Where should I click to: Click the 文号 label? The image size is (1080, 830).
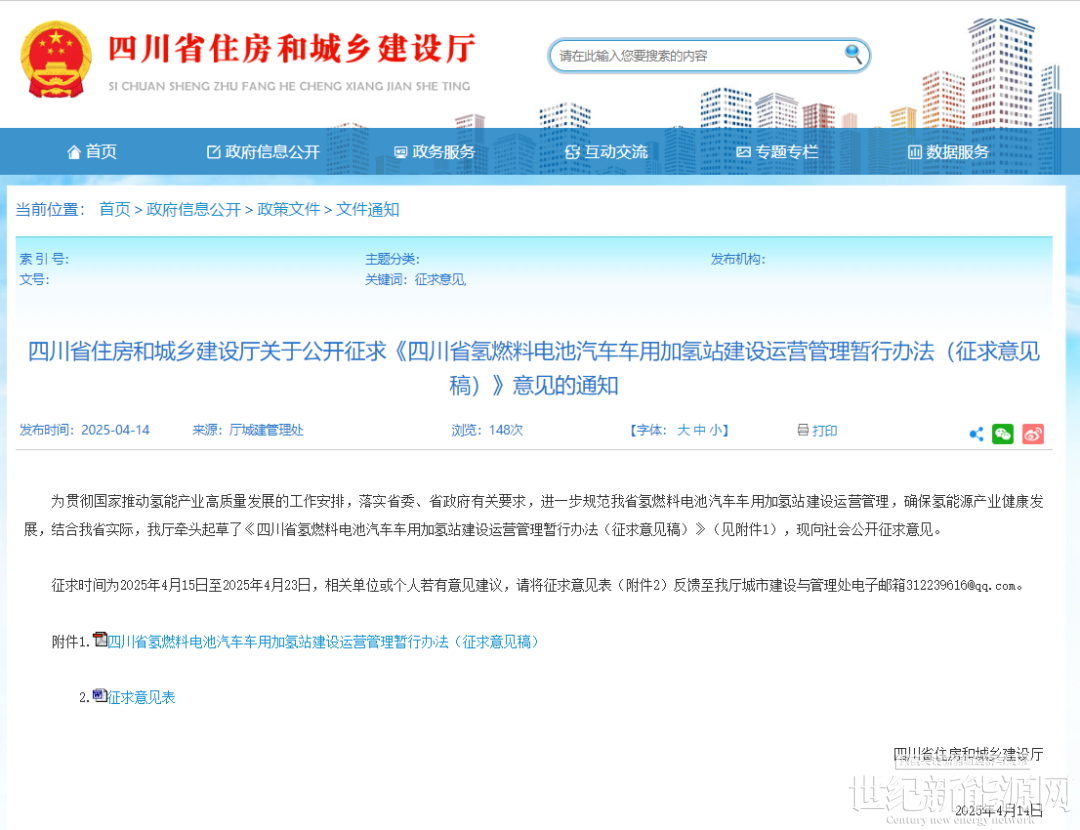pyautogui.click(x=34, y=280)
